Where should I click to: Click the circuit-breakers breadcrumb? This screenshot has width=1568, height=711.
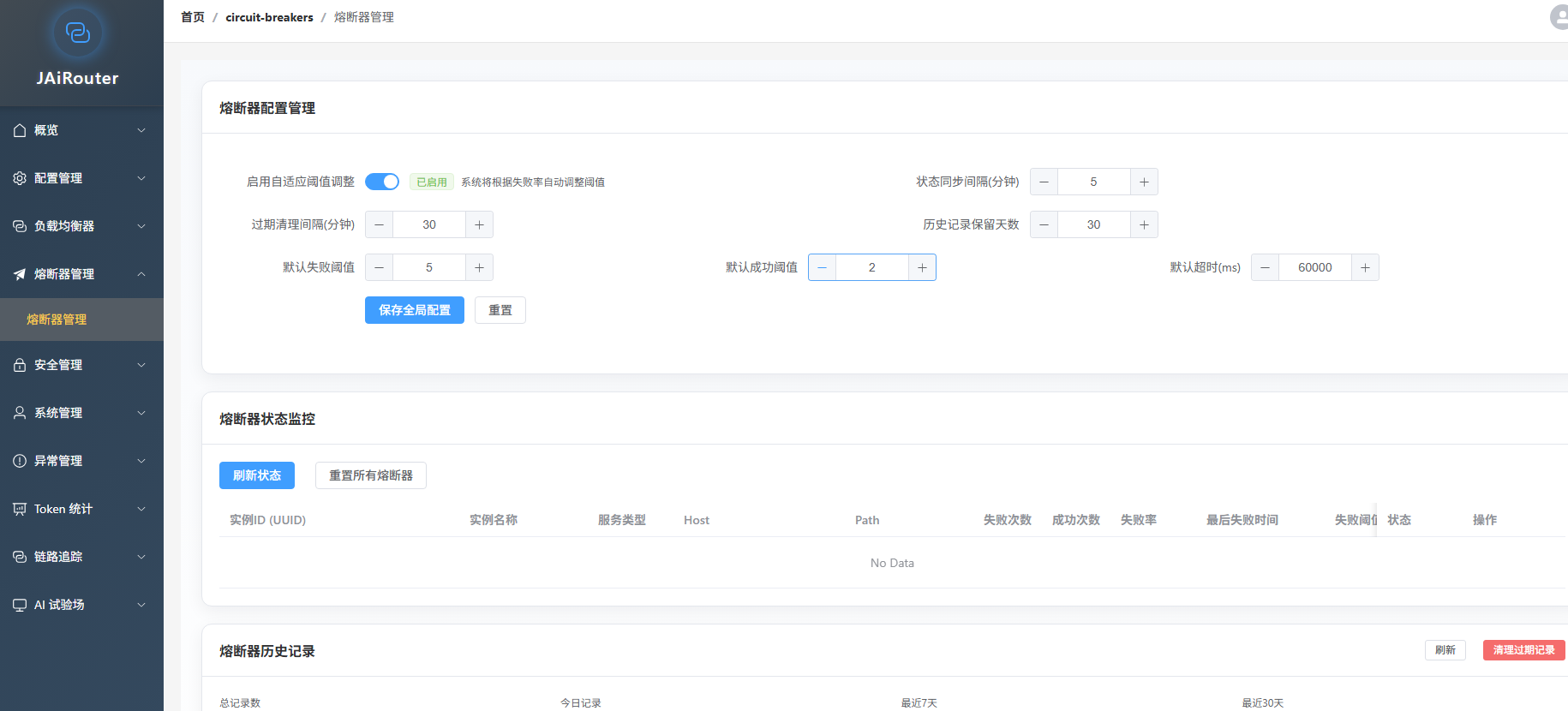pos(269,17)
